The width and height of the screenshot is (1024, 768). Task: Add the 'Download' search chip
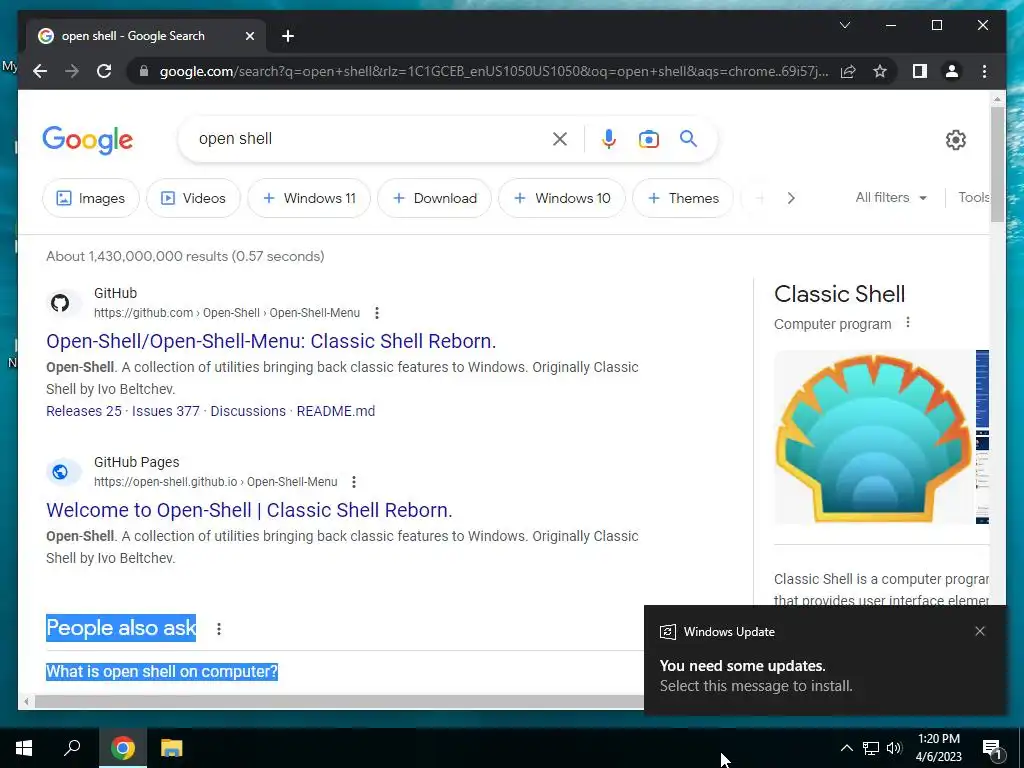pyautogui.click(x=434, y=198)
